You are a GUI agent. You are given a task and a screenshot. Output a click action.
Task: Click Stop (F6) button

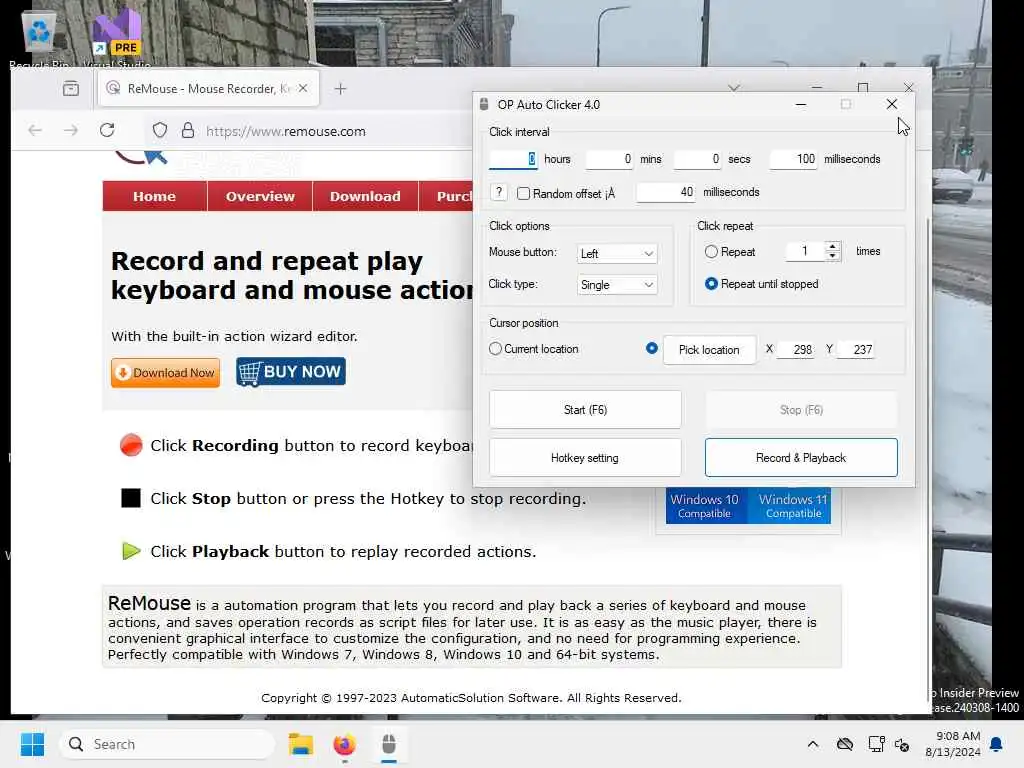click(x=801, y=409)
